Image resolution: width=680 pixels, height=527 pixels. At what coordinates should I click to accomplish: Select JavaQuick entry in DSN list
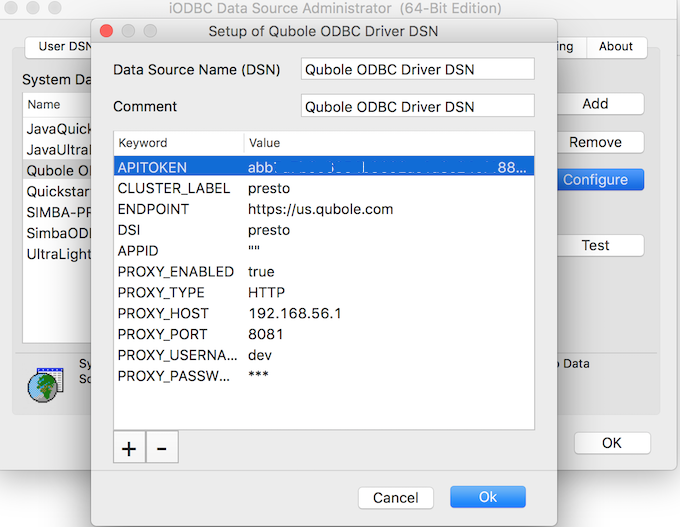57,129
